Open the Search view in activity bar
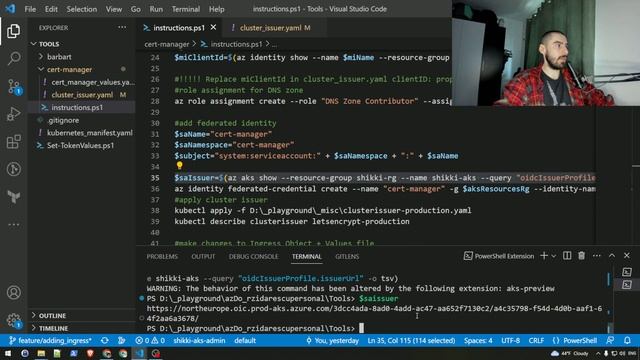 pyautogui.click(x=13, y=59)
